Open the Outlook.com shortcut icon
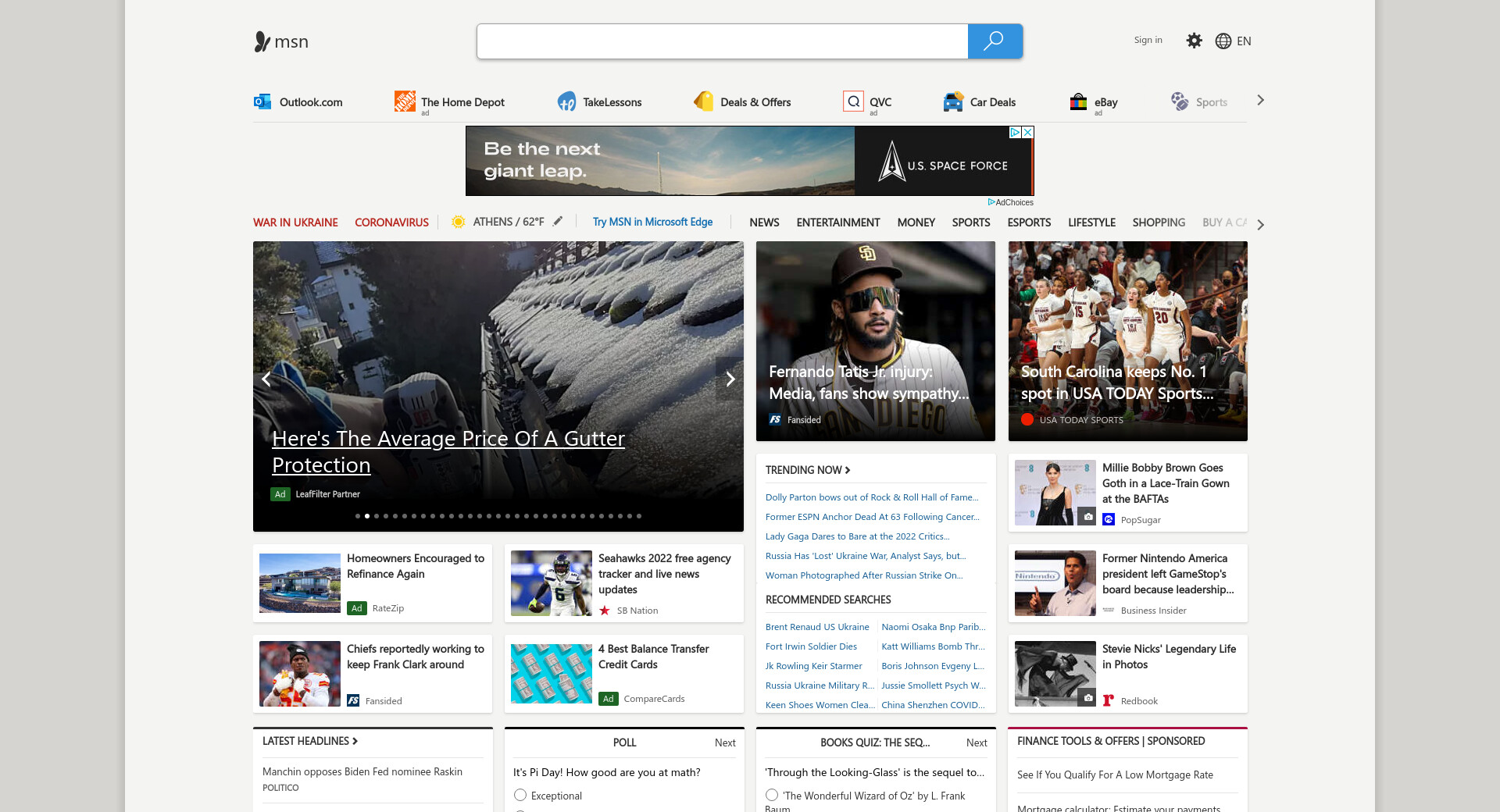Image resolution: width=1500 pixels, height=812 pixels. tap(262, 101)
